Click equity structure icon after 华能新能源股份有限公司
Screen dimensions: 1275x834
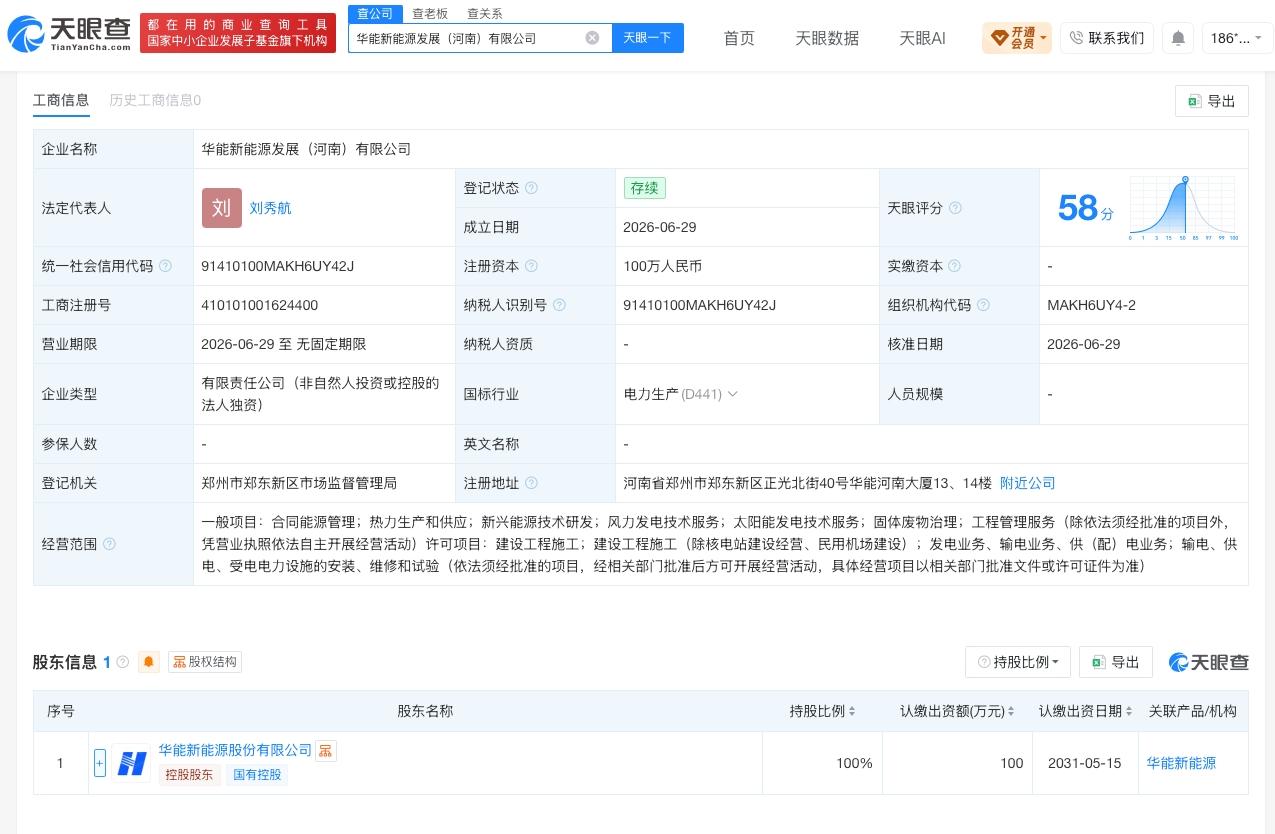(x=326, y=751)
